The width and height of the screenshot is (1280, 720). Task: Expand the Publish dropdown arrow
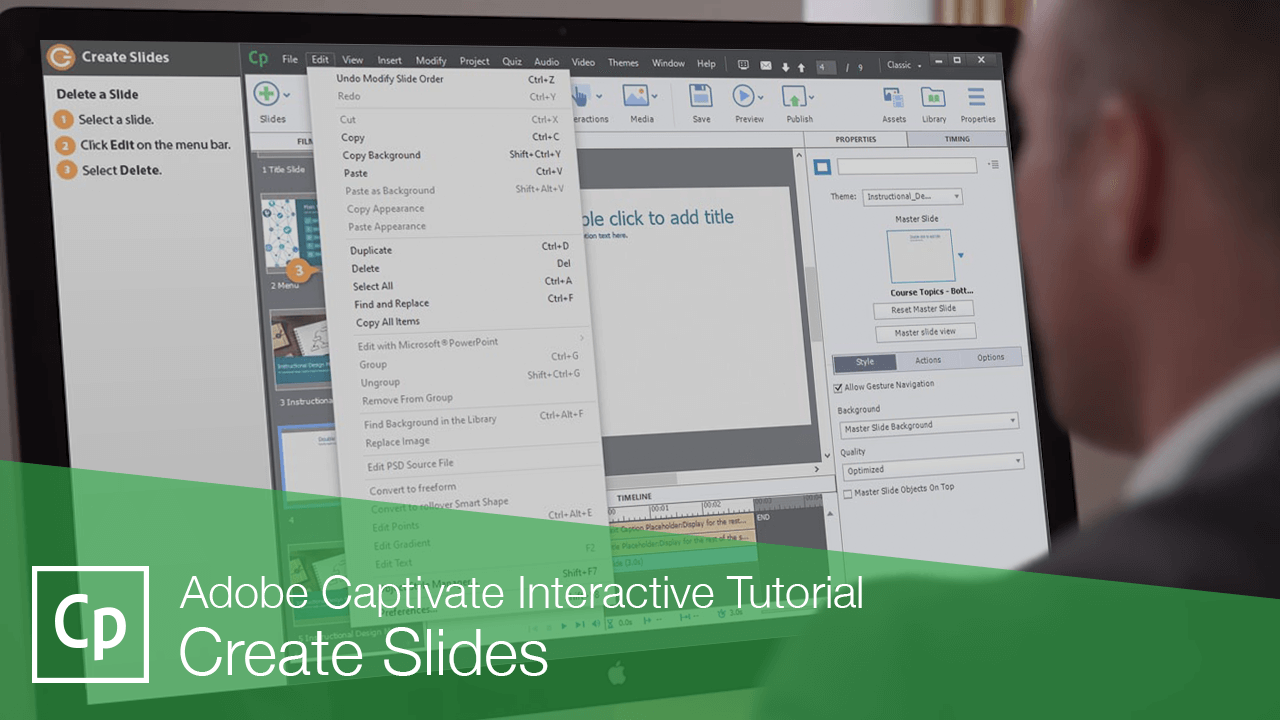(x=811, y=98)
